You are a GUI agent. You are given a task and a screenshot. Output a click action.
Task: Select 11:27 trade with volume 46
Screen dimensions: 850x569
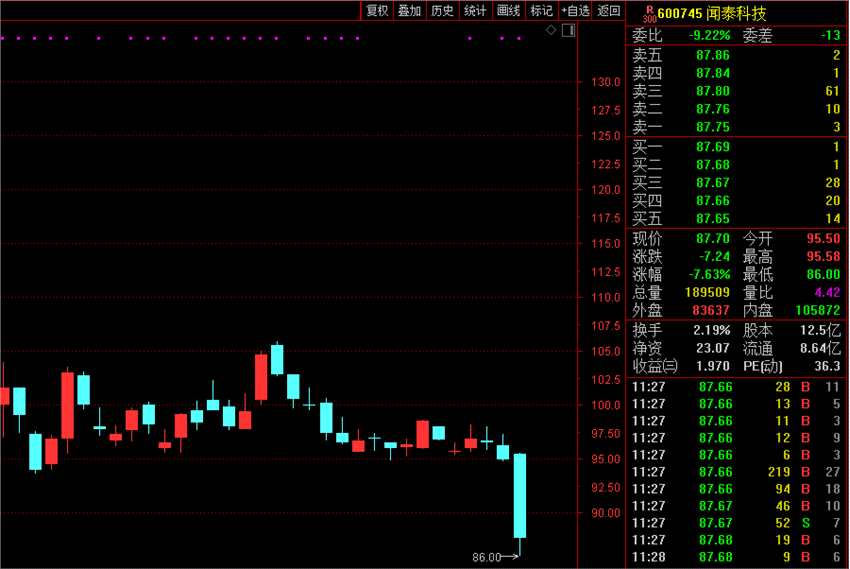736,506
